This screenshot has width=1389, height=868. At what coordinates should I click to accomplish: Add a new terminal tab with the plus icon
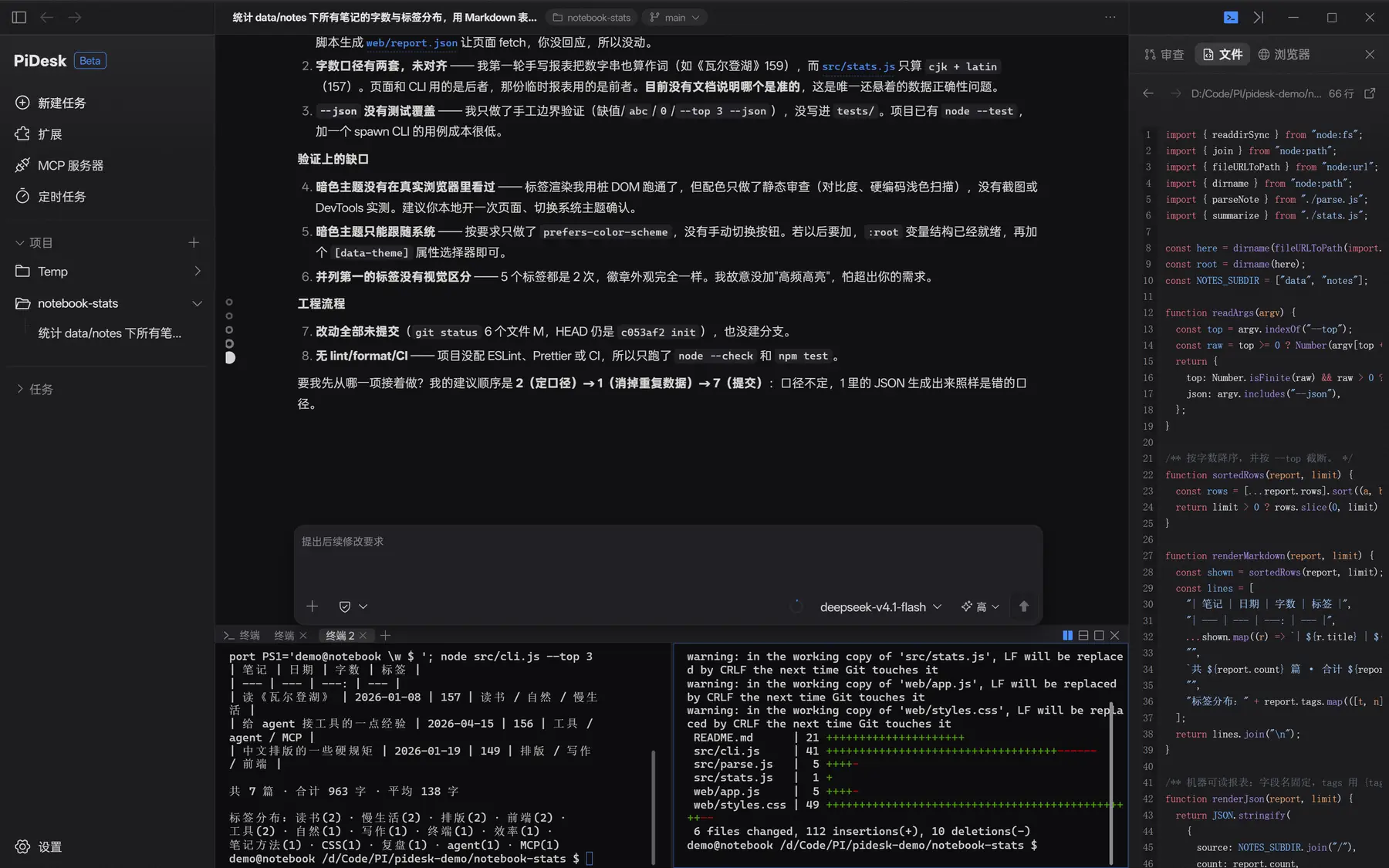pyautogui.click(x=385, y=635)
